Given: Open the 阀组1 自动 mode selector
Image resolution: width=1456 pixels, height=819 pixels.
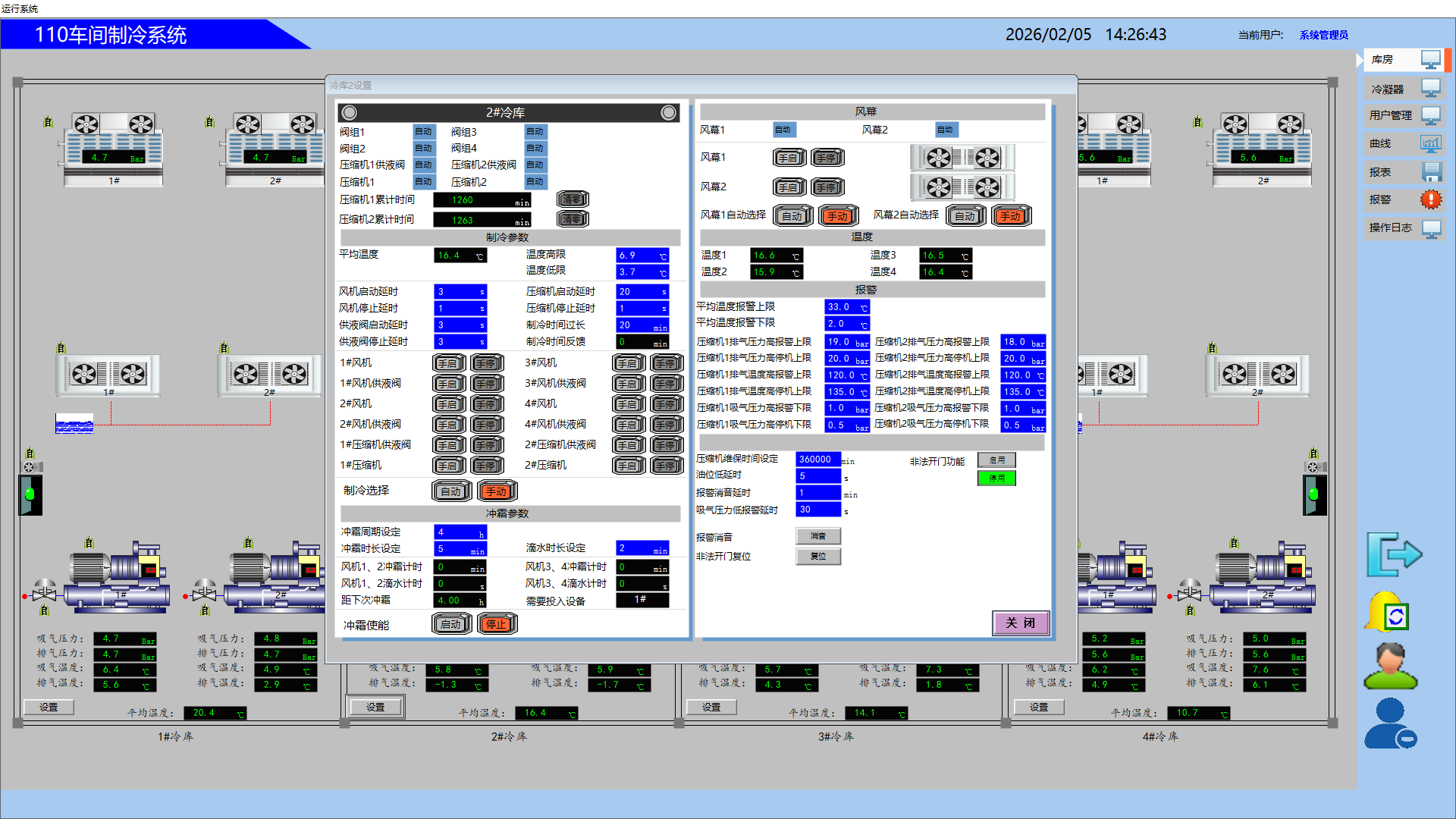Looking at the screenshot, I should [423, 132].
